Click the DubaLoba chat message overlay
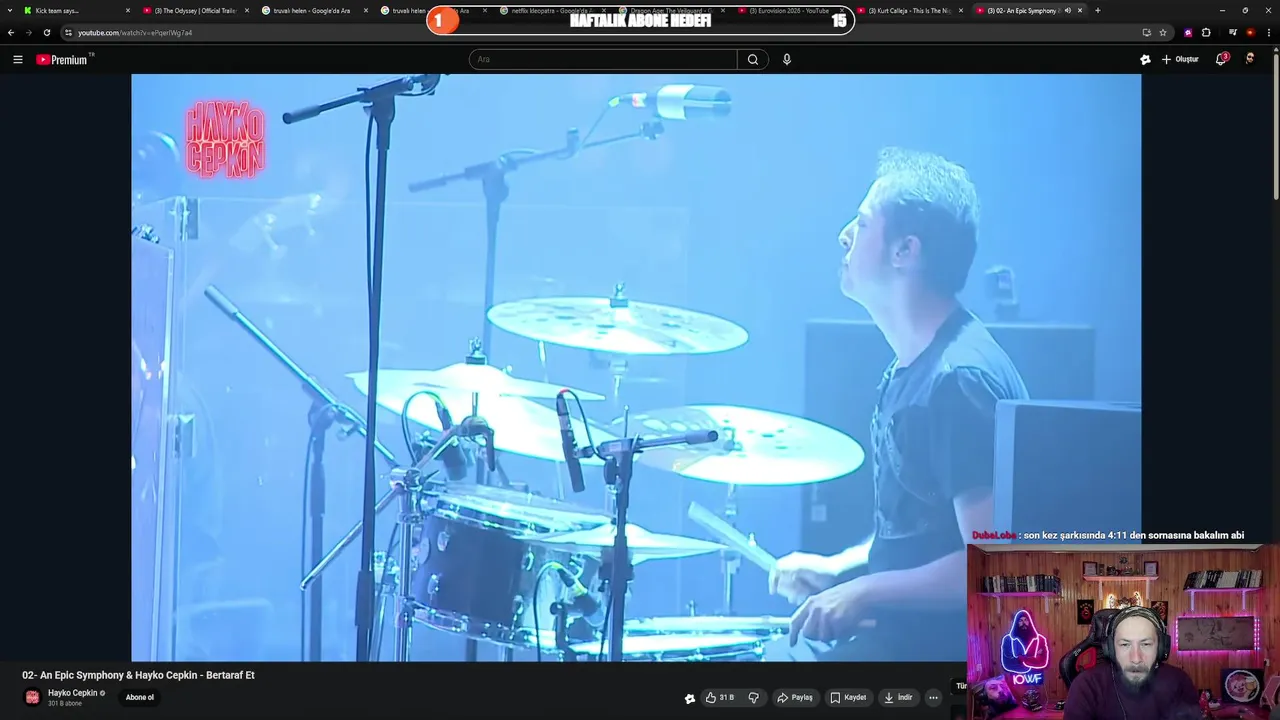 (x=1108, y=535)
